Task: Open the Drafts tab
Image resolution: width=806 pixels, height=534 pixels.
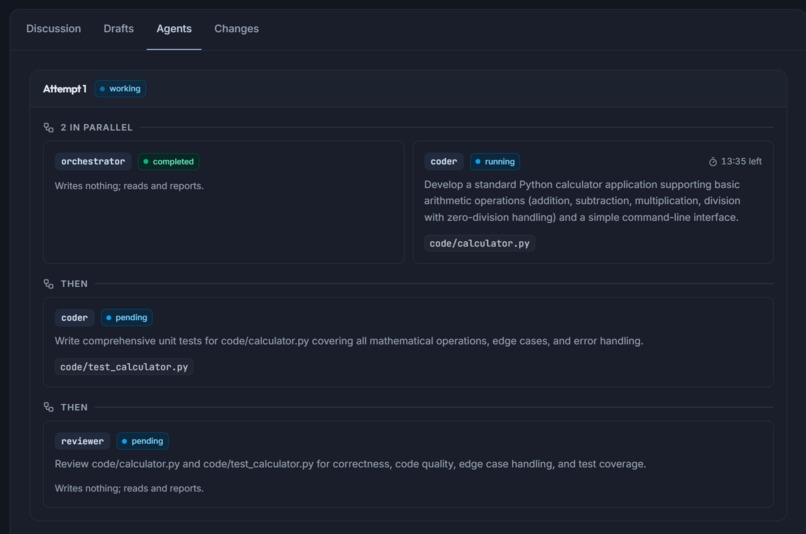Action: [119, 29]
